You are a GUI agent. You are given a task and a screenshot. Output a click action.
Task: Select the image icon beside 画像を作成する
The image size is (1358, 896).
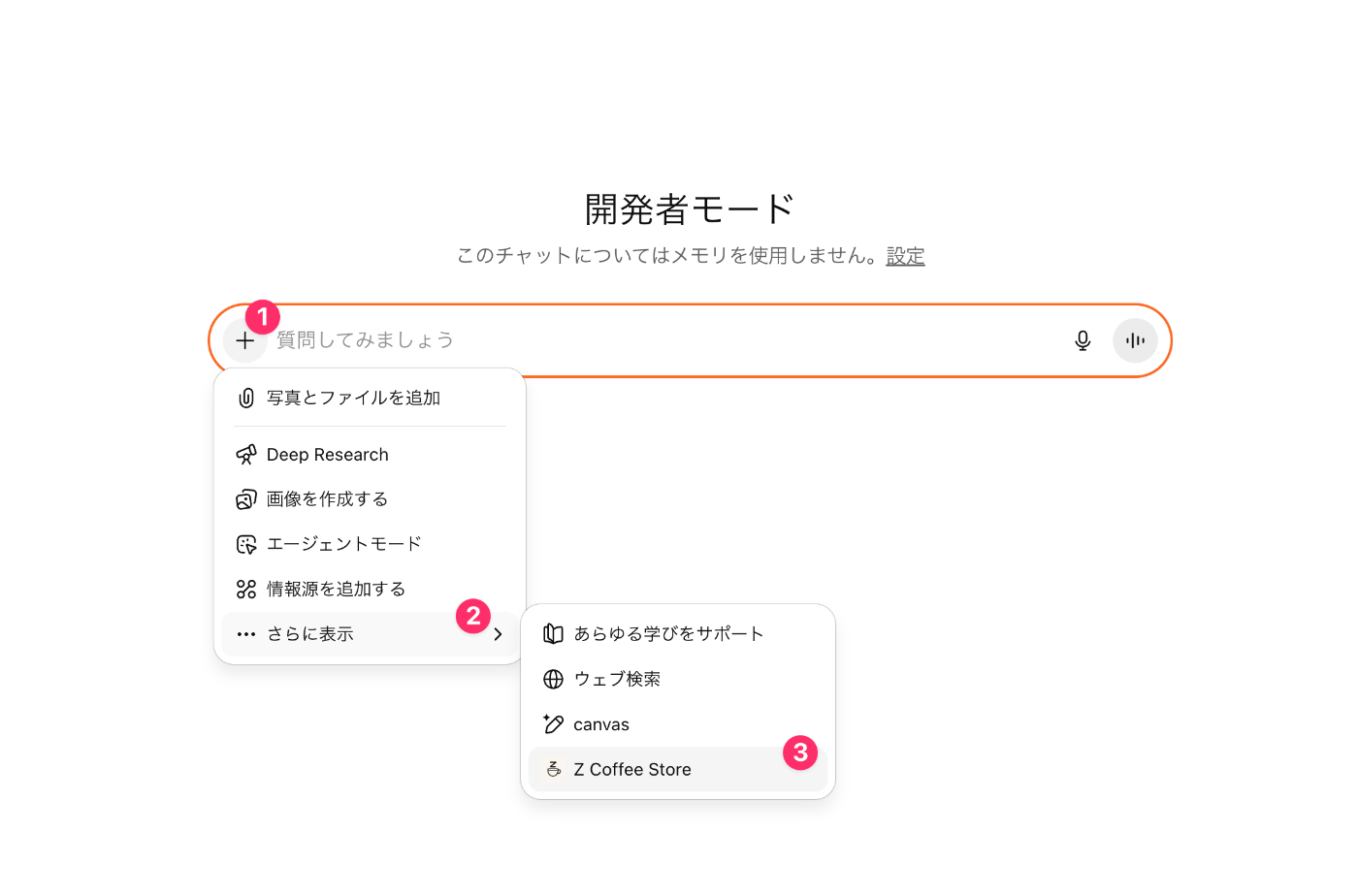[x=245, y=498]
